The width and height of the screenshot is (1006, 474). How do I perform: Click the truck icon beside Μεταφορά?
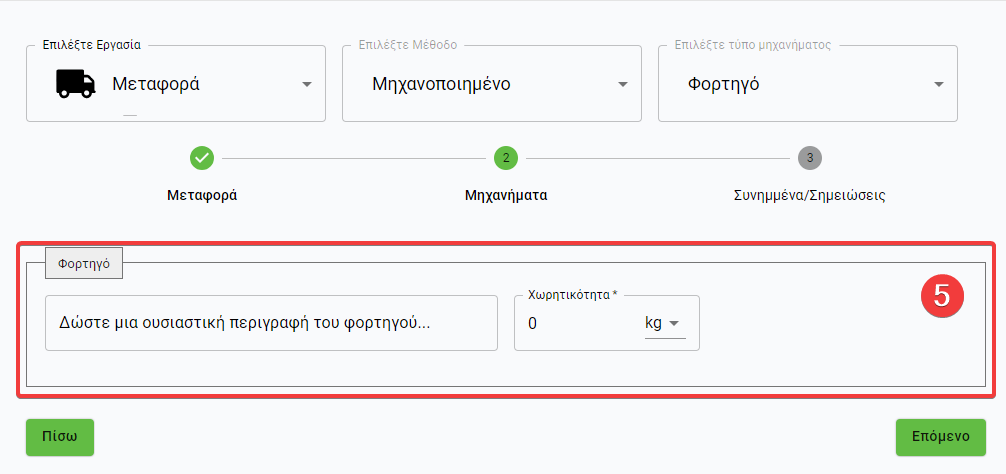[x=75, y=84]
